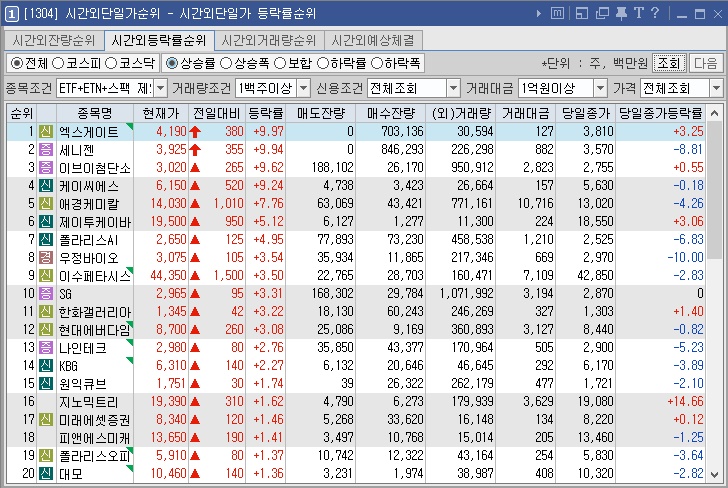
Task: Sort by the (외)거래량 column header
Action: 461,113
